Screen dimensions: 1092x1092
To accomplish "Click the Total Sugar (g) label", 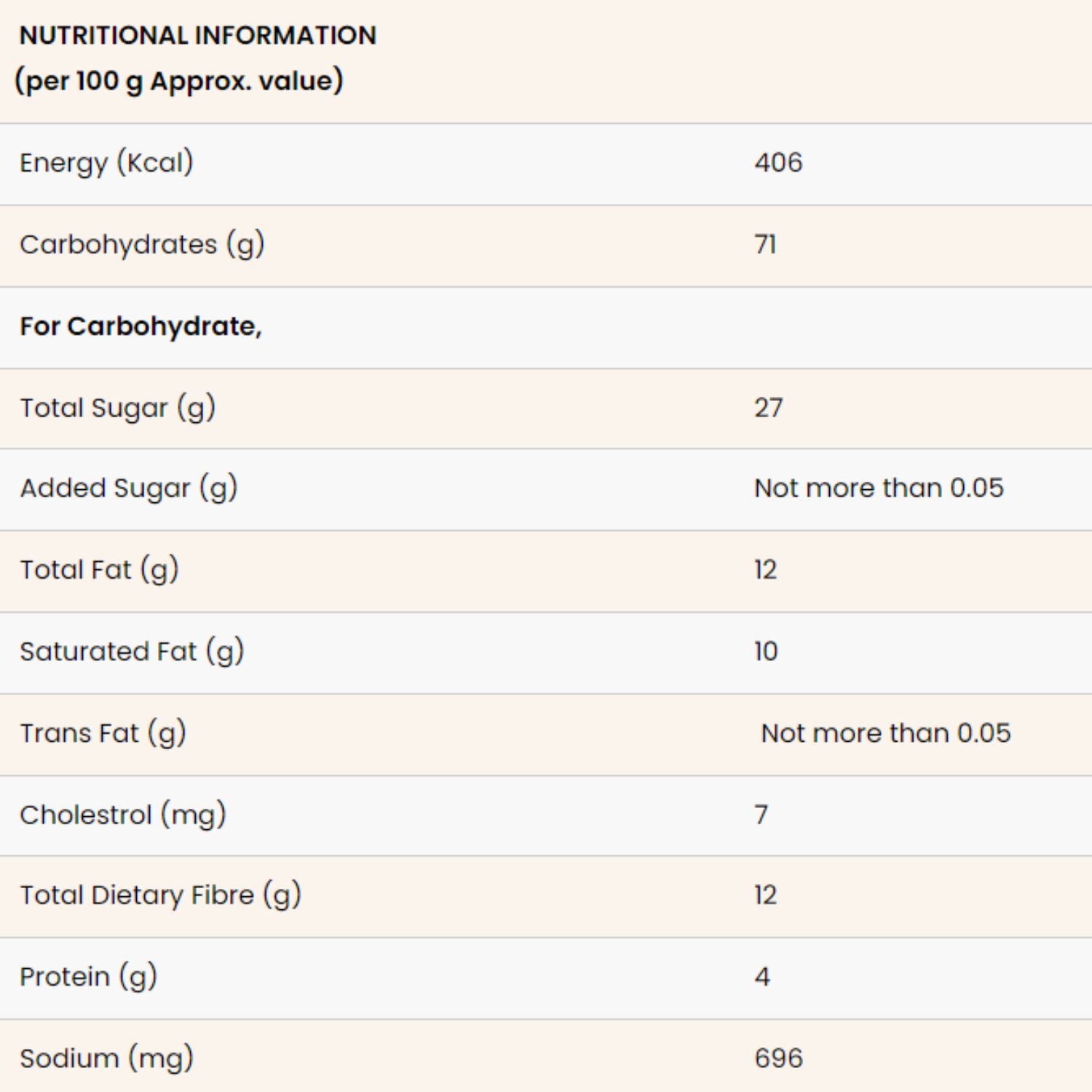I will coord(117,408).
